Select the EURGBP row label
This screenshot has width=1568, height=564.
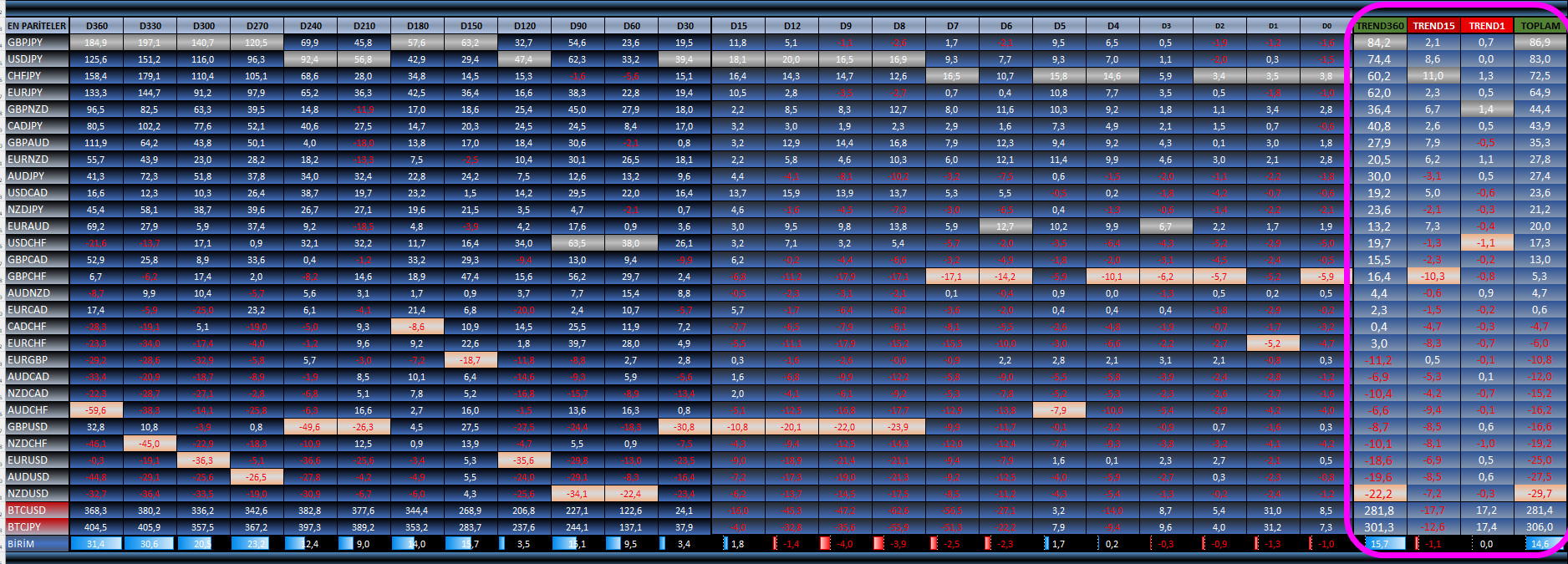click(36, 360)
